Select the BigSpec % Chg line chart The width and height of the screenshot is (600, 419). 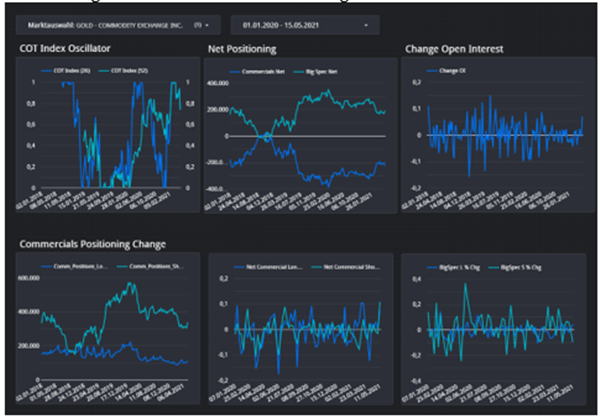click(x=494, y=329)
